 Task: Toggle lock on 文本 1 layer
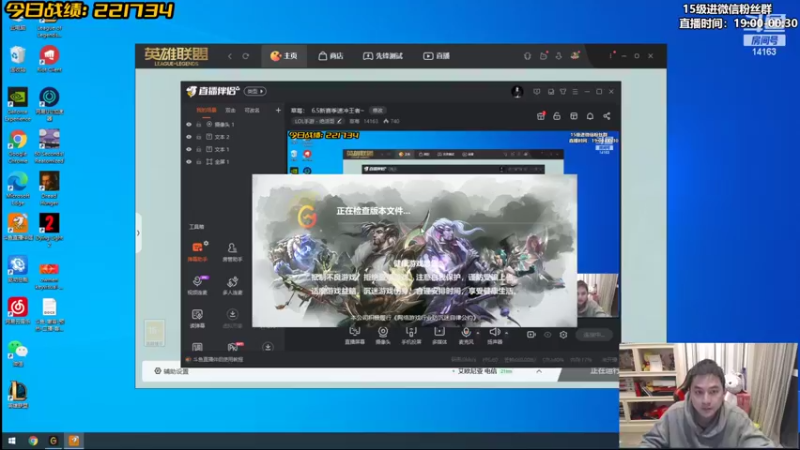(x=199, y=149)
